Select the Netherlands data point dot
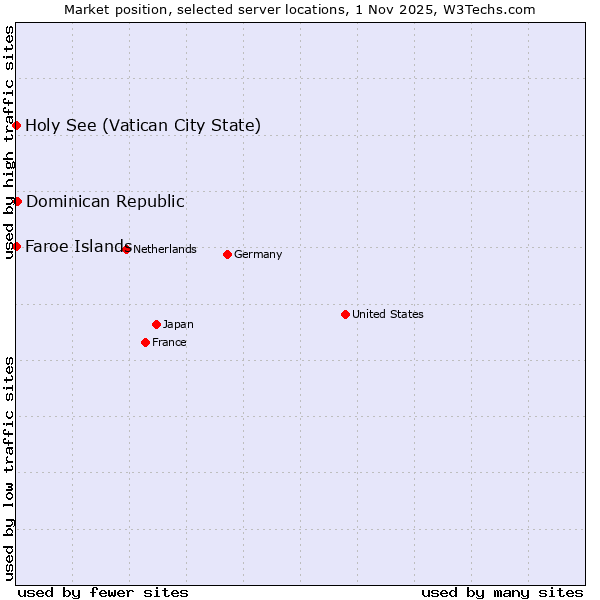 pos(126,249)
